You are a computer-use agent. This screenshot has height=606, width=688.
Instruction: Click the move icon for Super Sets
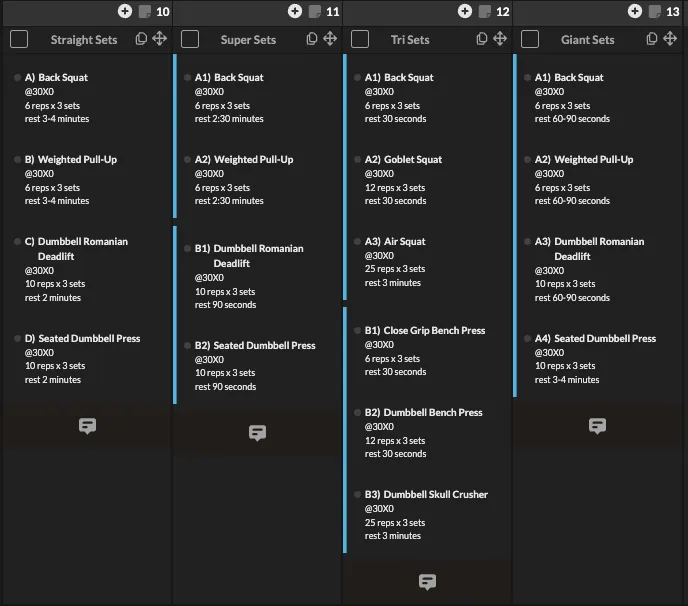pyautogui.click(x=330, y=39)
